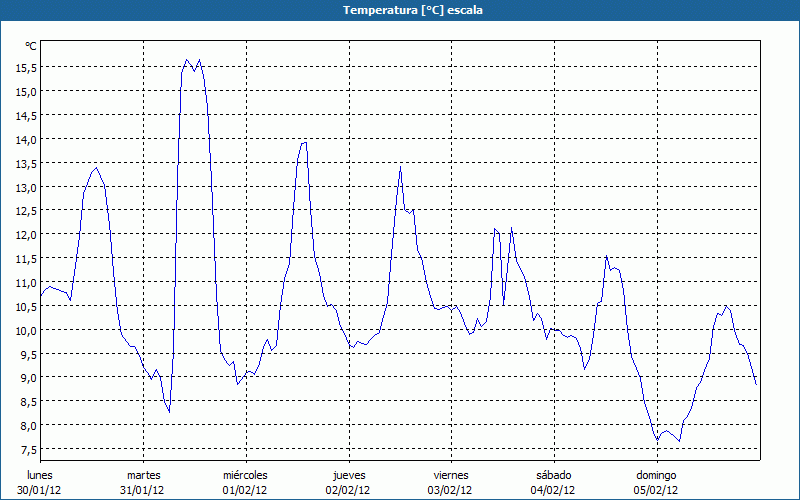Click the highest temperature peak on martes

pyautogui.click(x=187, y=60)
